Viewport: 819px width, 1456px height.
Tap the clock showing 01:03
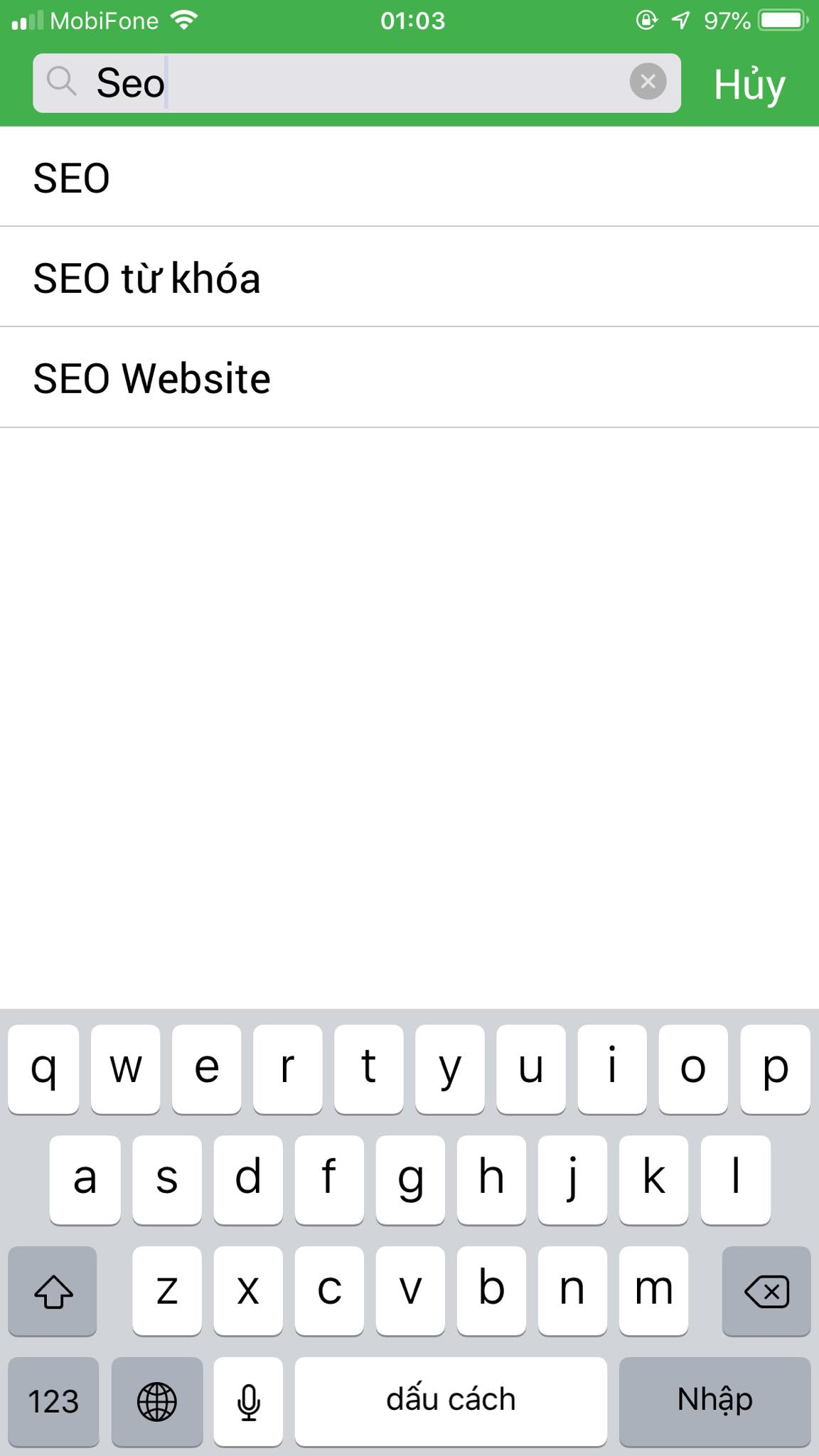[x=413, y=20]
